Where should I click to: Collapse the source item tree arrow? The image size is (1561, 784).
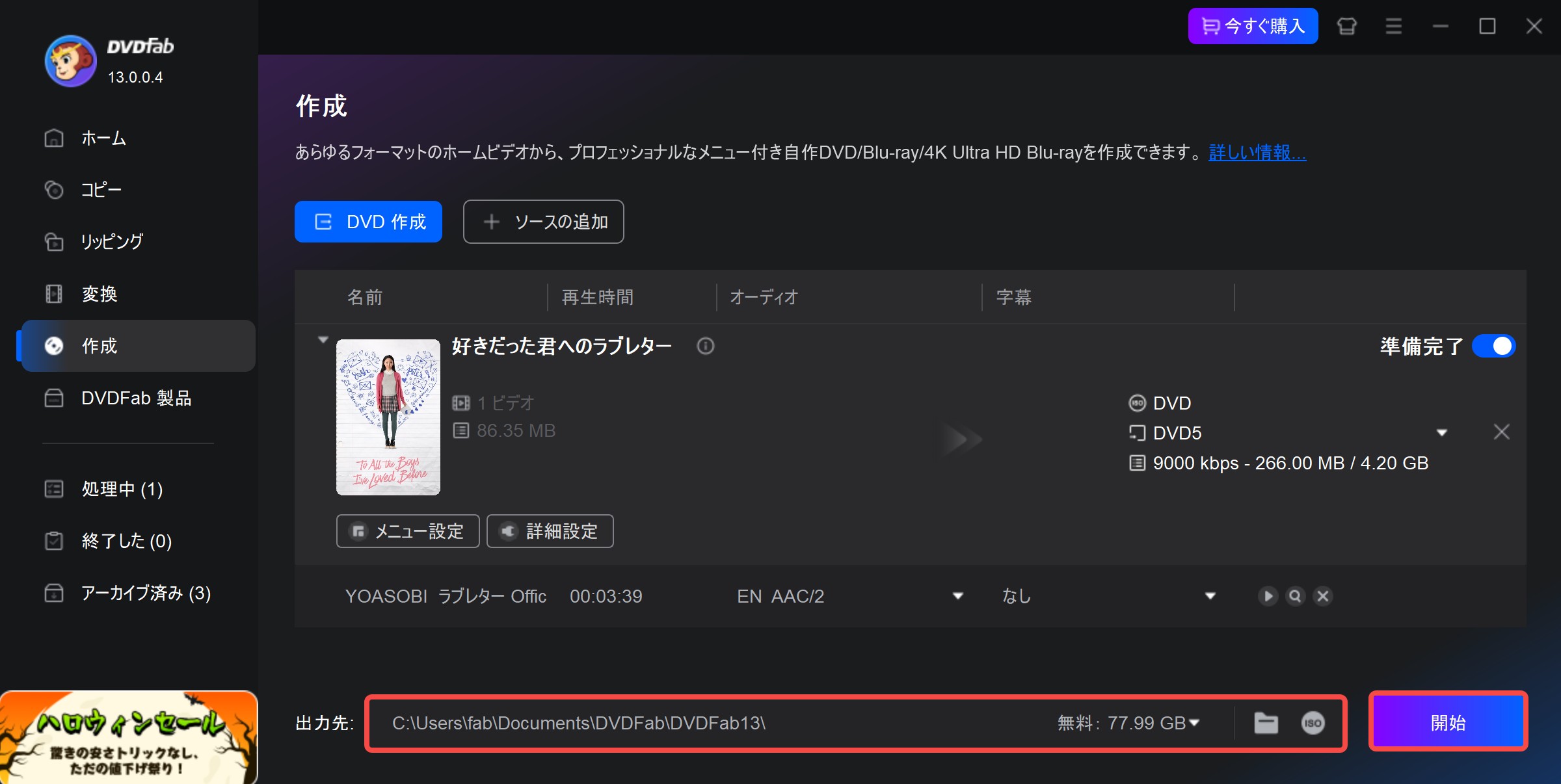tap(323, 340)
